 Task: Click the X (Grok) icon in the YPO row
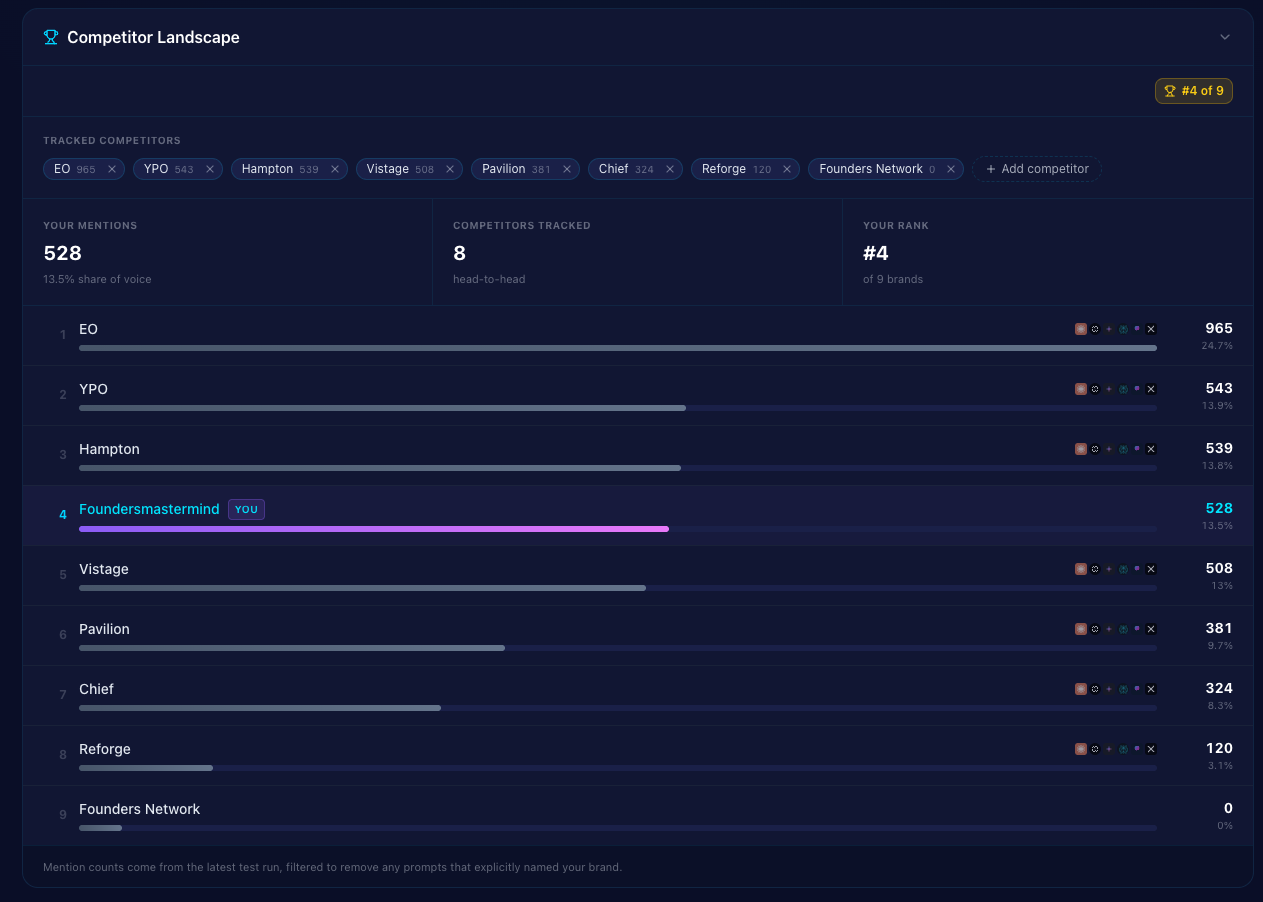pyautogui.click(x=1151, y=389)
